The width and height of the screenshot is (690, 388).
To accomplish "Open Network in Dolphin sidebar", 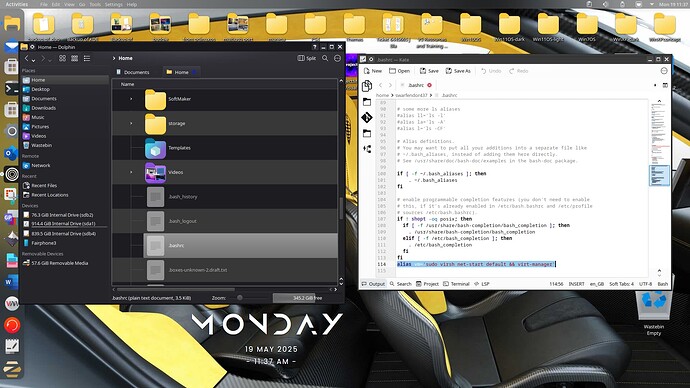I will point(40,165).
